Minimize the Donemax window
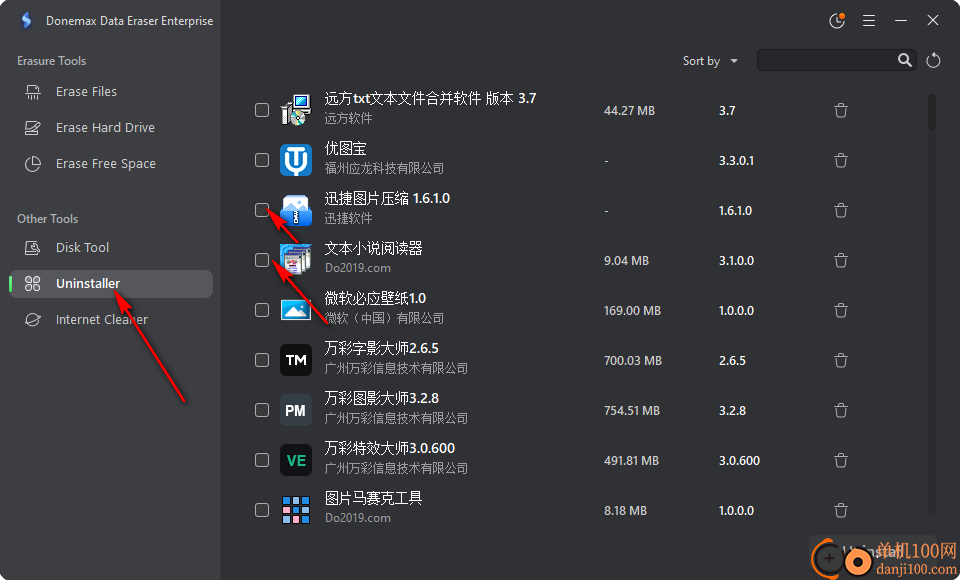Image resolution: width=960 pixels, height=580 pixels. click(901, 21)
